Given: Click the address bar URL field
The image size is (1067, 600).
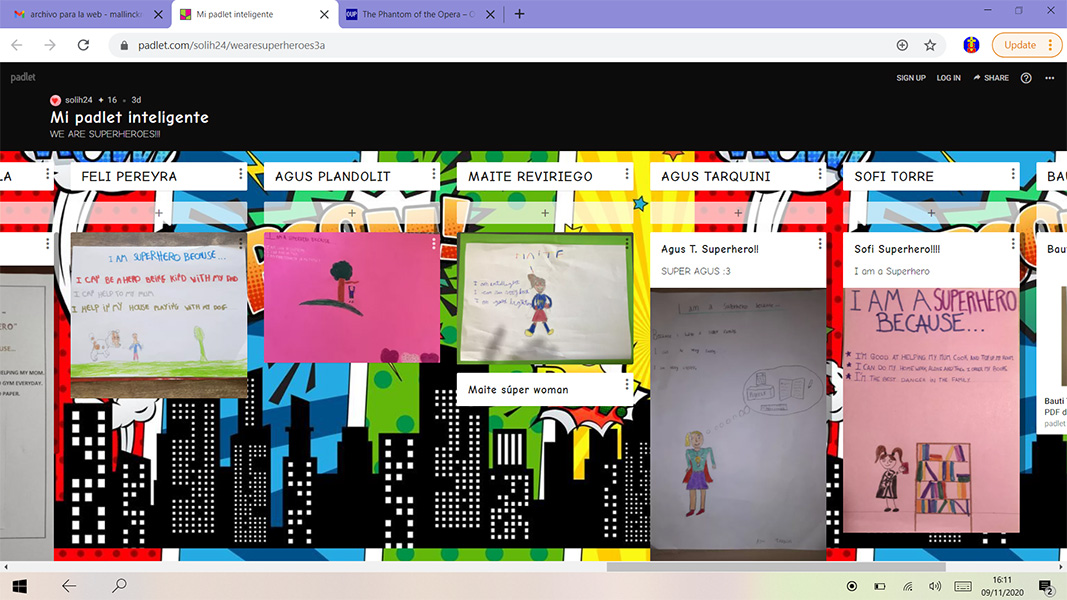Looking at the screenshot, I should tap(500, 45).
